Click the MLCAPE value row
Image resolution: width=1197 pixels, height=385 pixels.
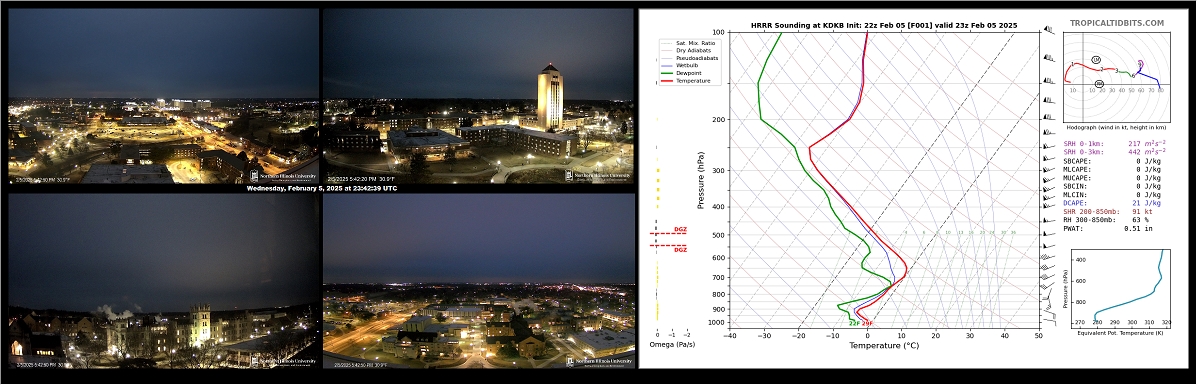coord(1112,170)
